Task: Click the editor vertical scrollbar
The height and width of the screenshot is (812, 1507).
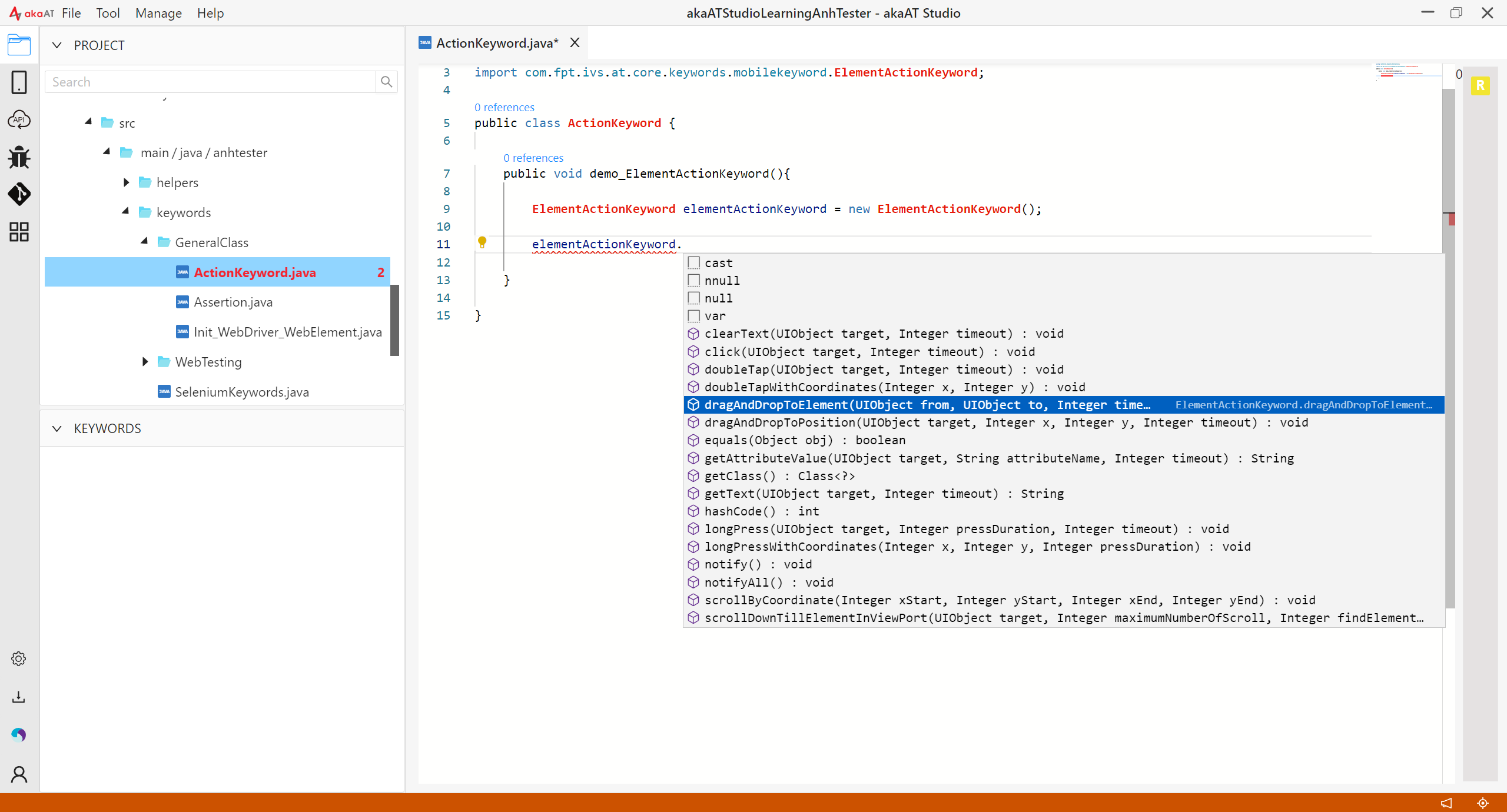Action: click(1449, 347)
